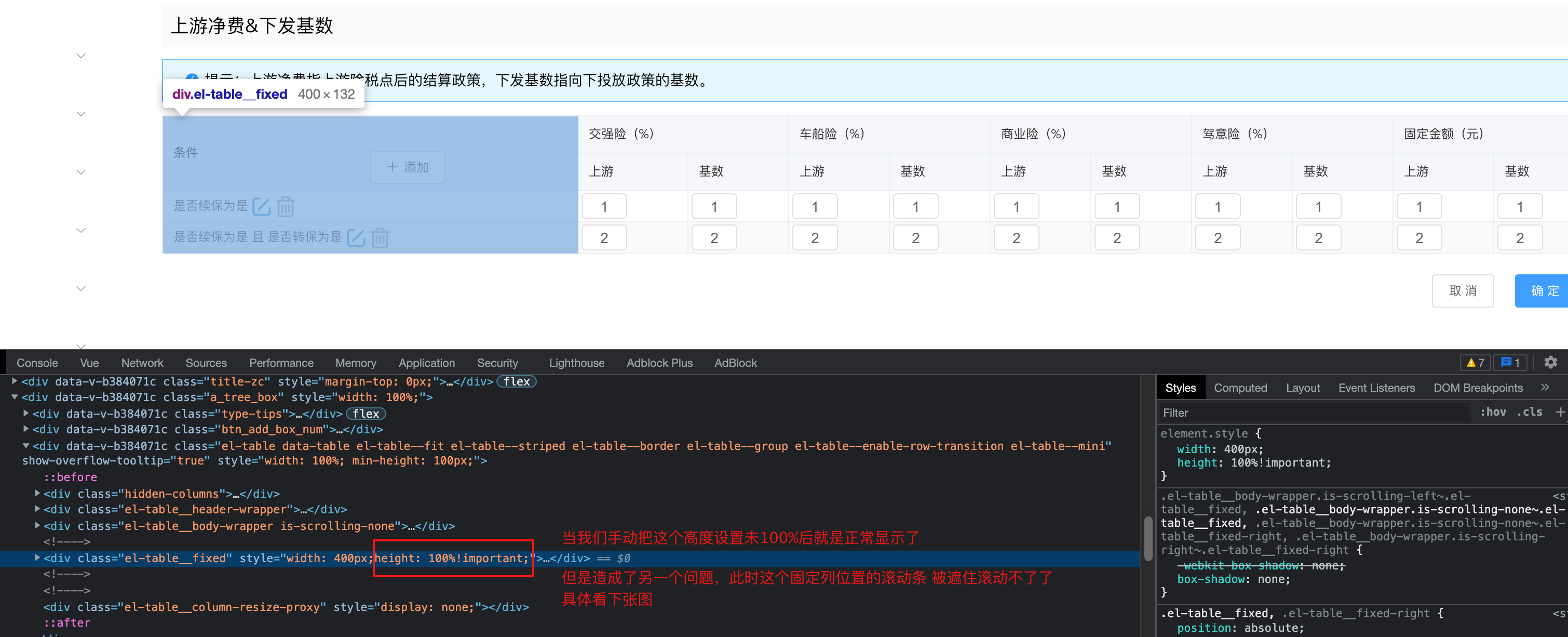Collapse the a_tree_box div node
This screenshot has height=637, width=1568.
[15, 397]
